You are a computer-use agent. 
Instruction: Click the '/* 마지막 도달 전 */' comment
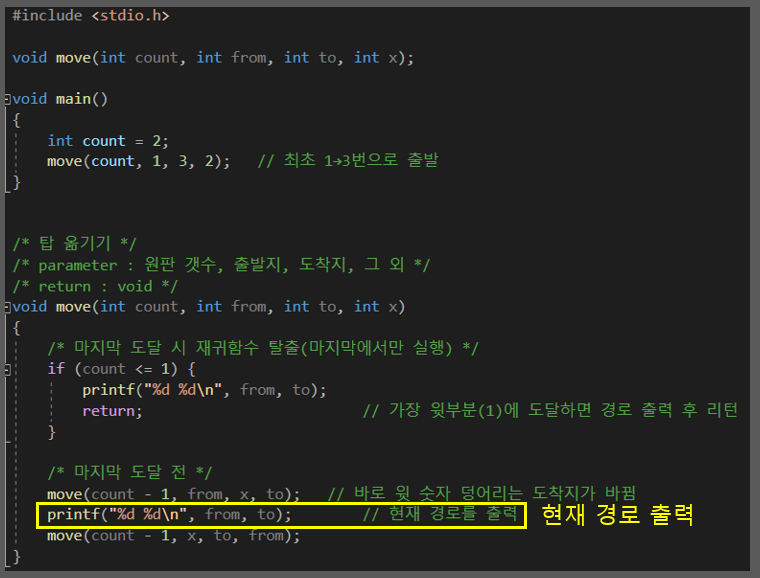(x=130, y=472)
